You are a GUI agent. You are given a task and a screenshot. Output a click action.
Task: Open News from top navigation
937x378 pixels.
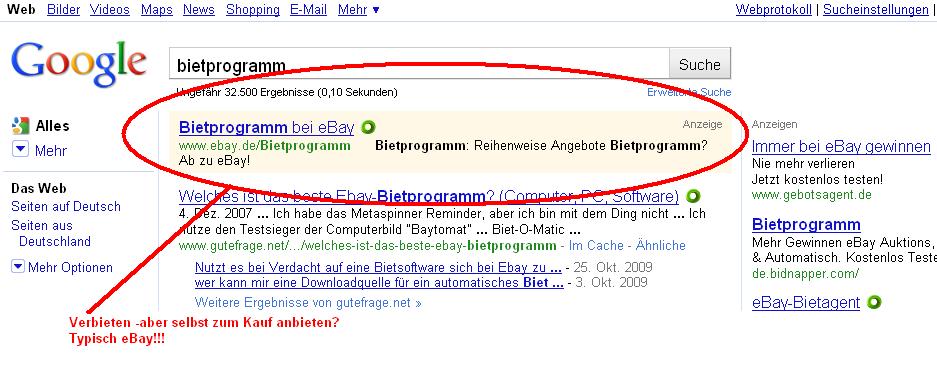pos(199,10)
